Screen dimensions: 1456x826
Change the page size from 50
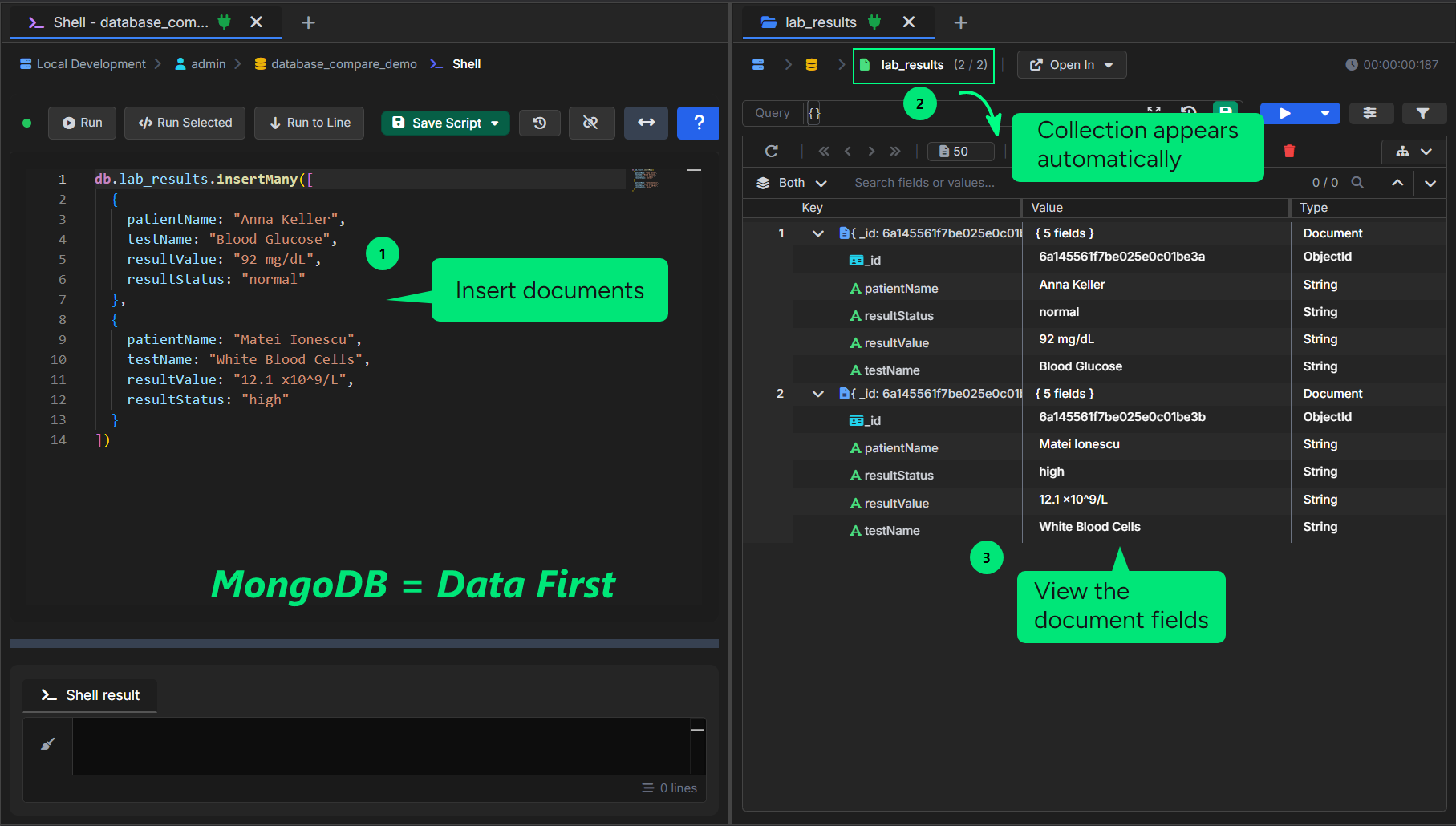961,151
